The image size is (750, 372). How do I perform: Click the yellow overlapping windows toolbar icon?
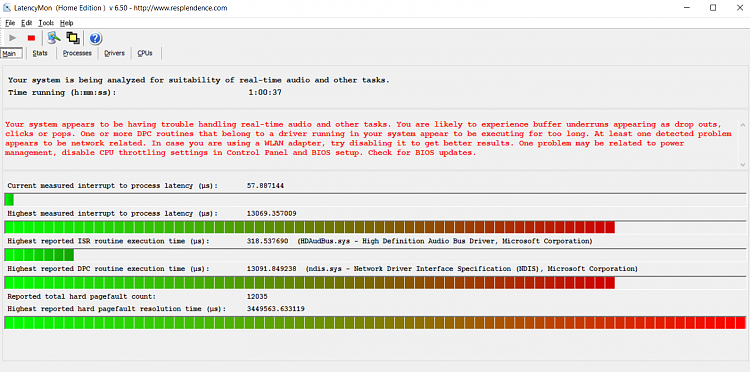click(x=73, y=37)
